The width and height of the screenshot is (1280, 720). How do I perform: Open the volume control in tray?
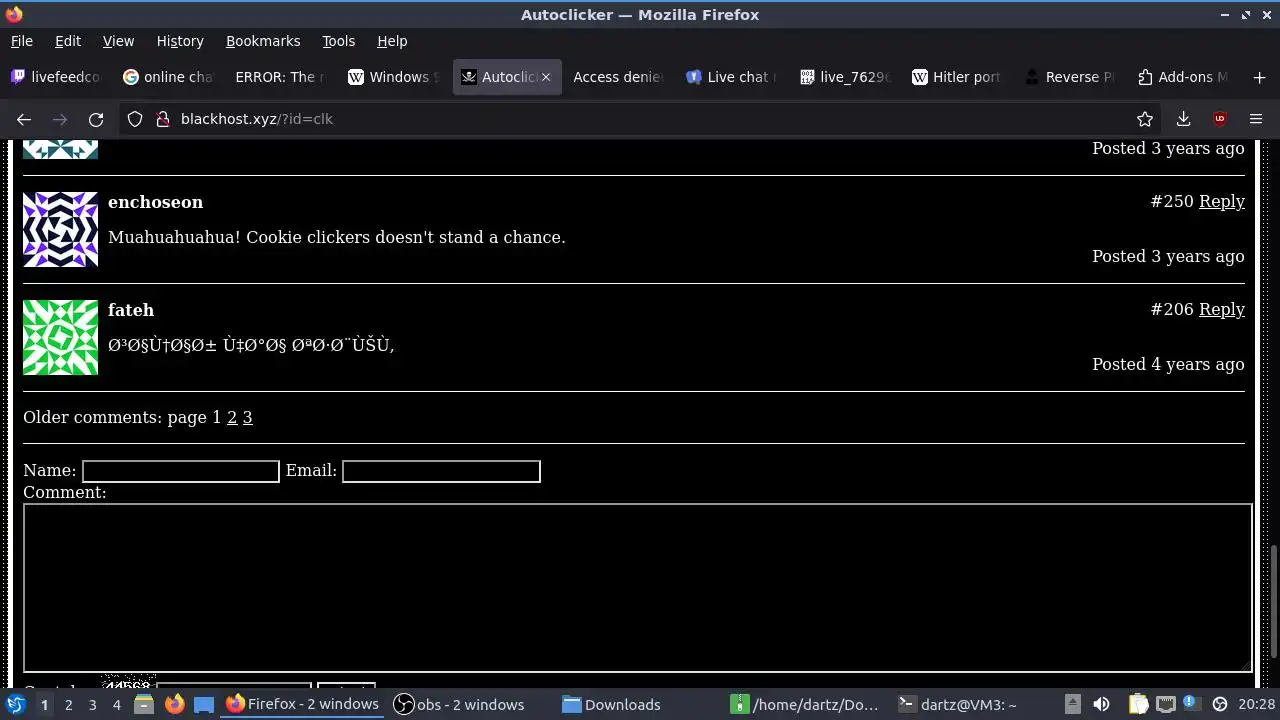point(1101,704)
